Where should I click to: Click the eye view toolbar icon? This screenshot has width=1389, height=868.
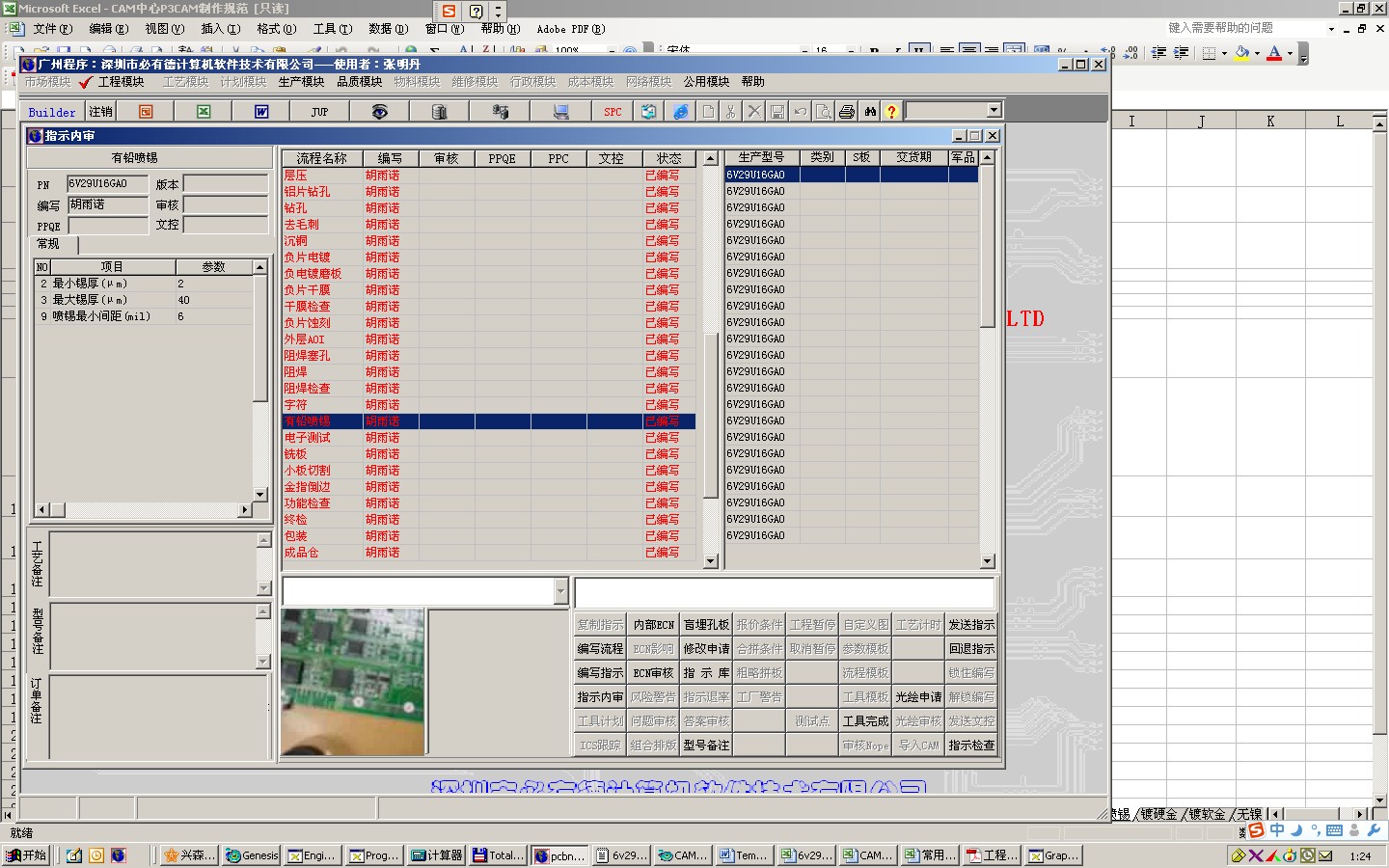(x=379, y=112)
